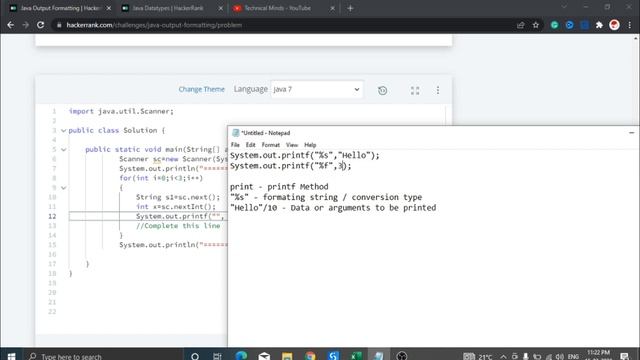This screenshot has height=360, width=640.
Task: Switch to the Java Output Formatting tab
Action: click(60, 8)
